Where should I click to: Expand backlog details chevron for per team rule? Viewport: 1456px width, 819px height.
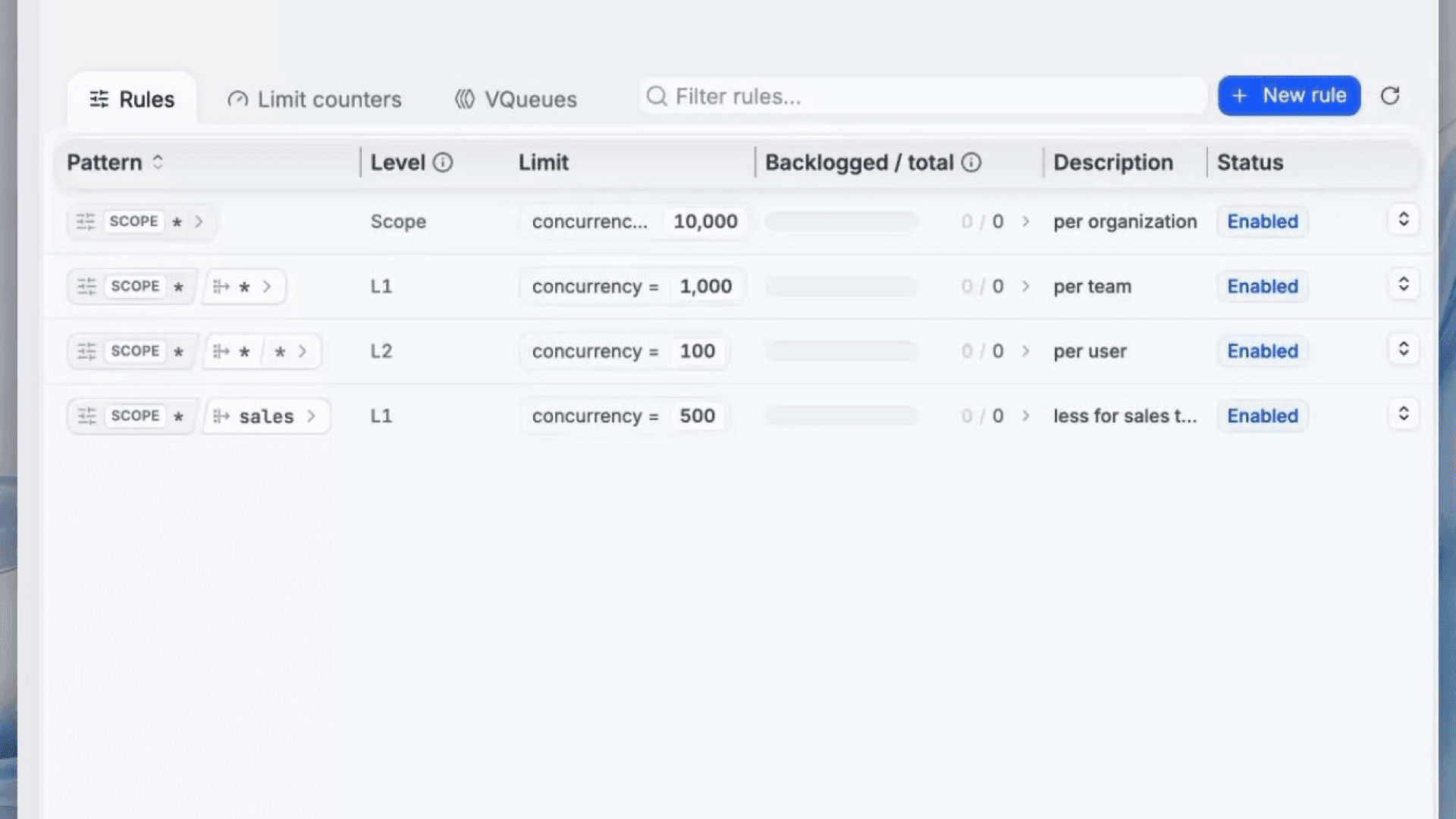(x=1025, y=286)
